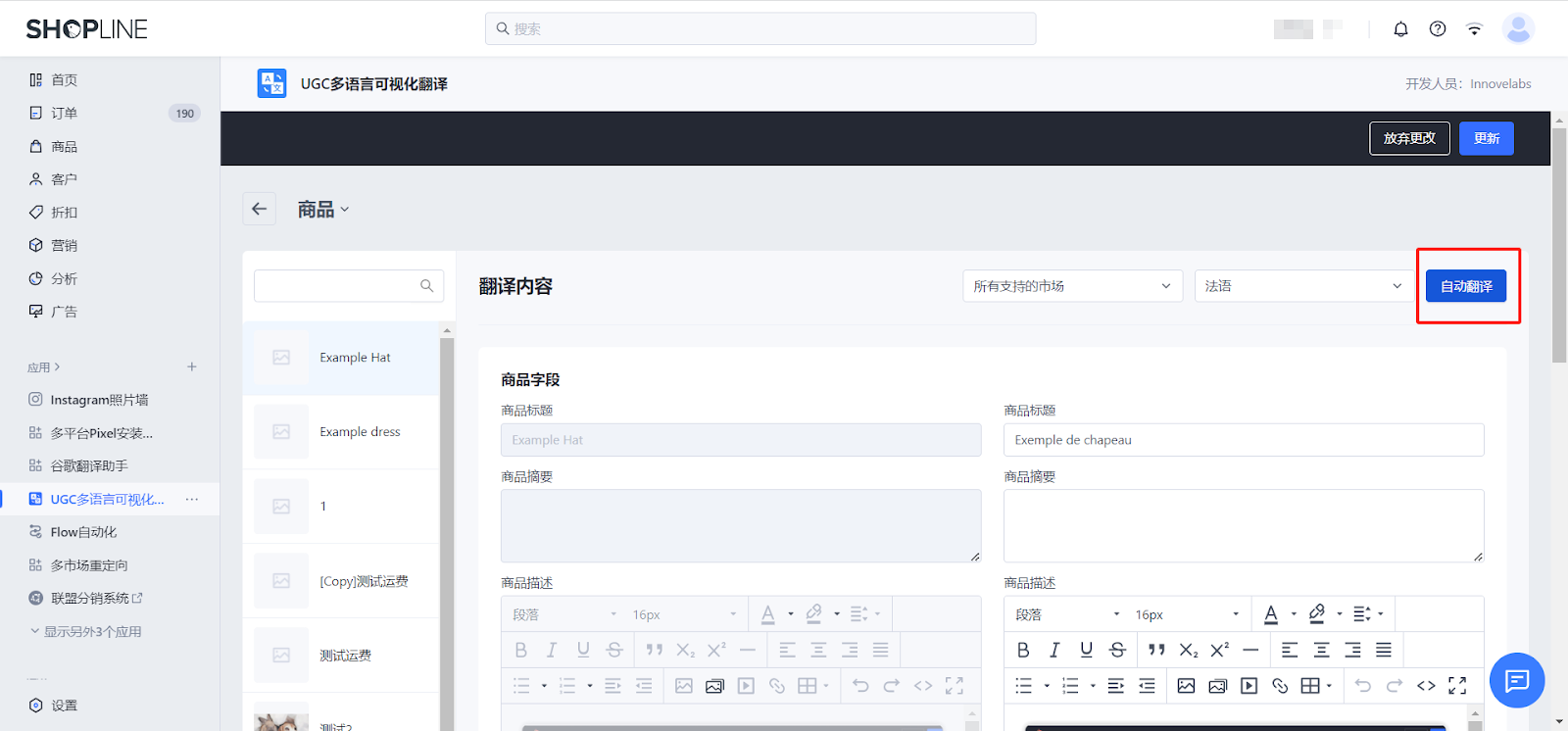
Task: Click the 自动翻译 button
Action: pyautogui.click(x=1466, y=286)
